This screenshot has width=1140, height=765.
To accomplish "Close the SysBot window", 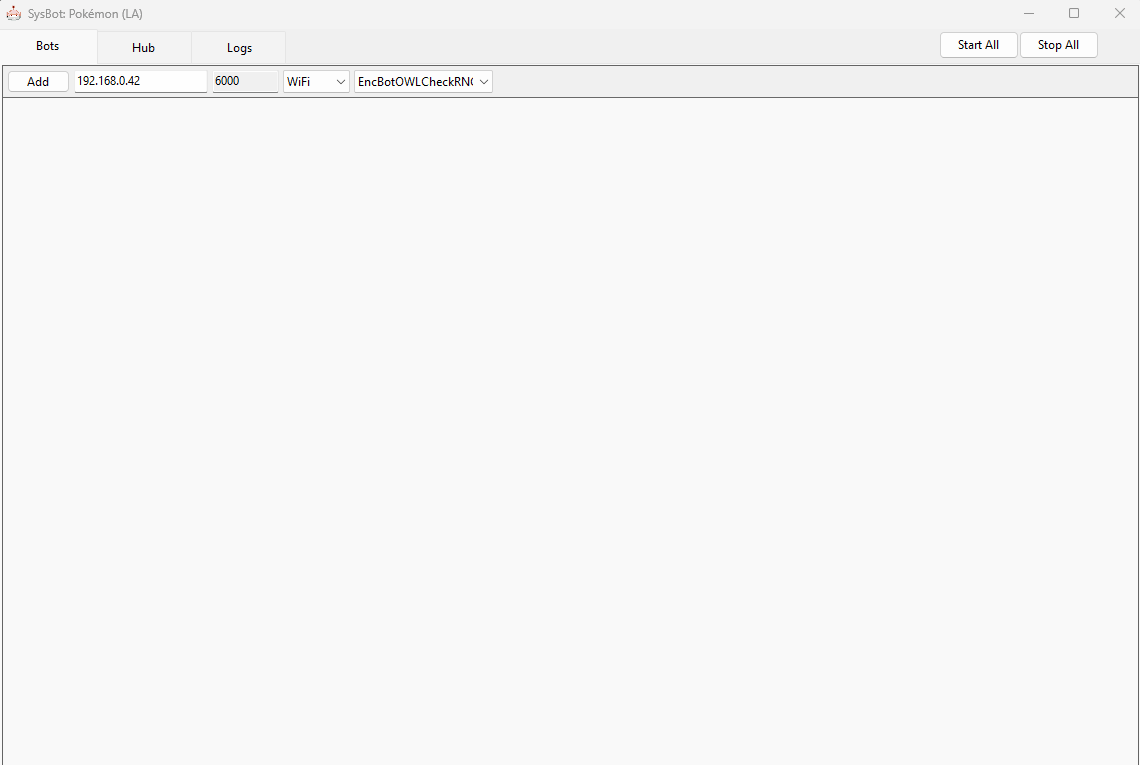I will click(1120, 13).
